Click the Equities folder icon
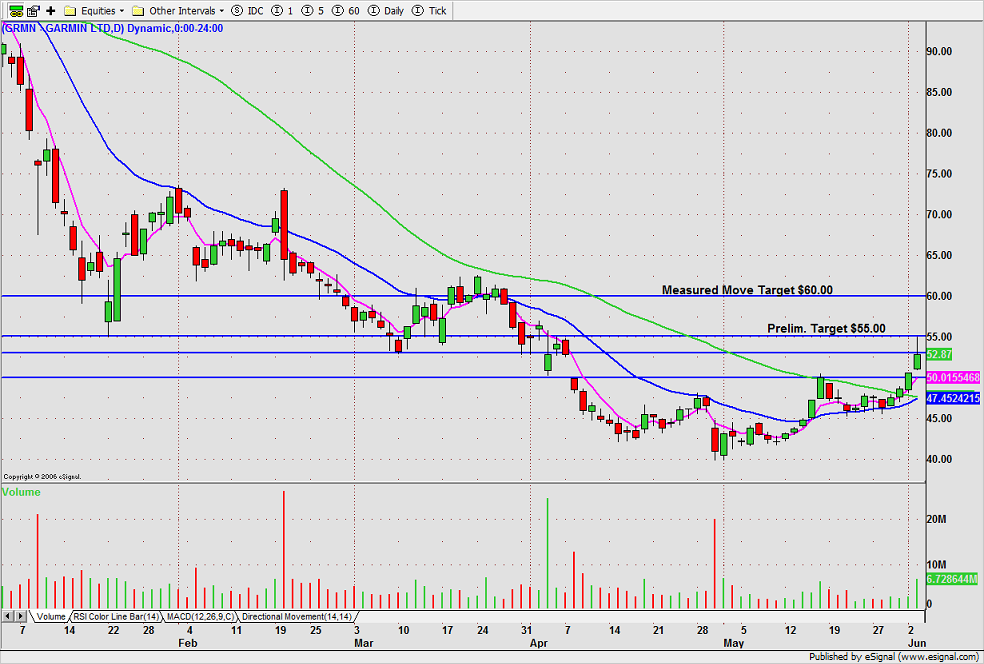The image size is (984, 664). pos(70,11)
